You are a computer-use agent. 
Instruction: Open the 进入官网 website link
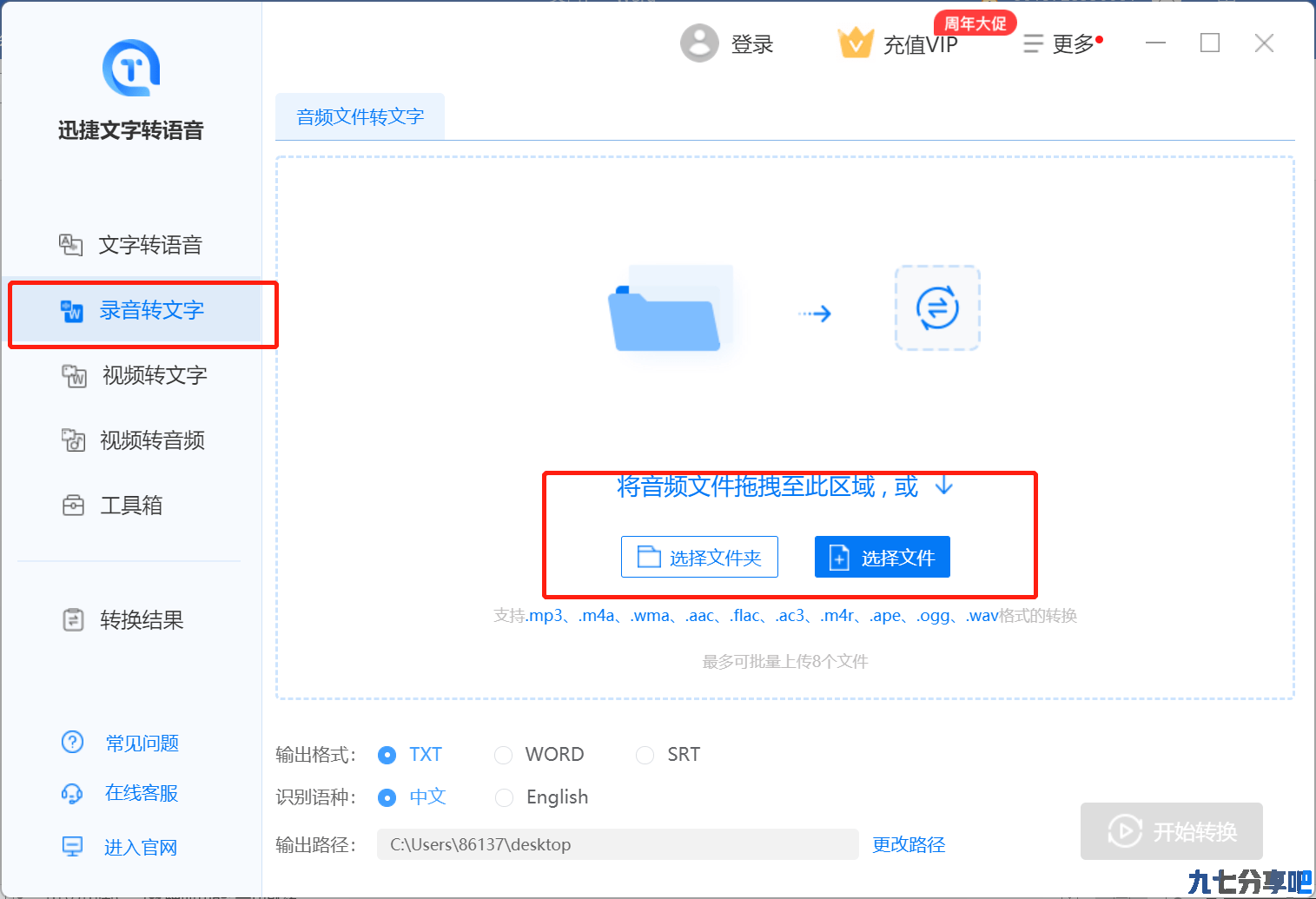coord(141,848)
